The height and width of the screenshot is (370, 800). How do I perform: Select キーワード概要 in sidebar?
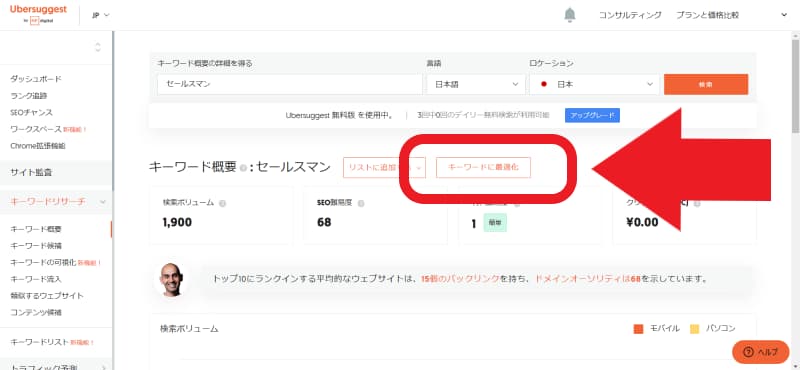[x=36, y=229]
